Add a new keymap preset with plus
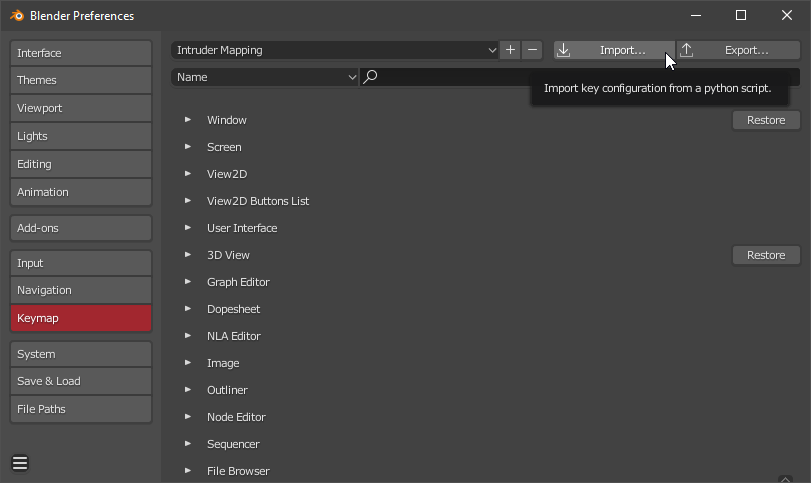Image resolution: width=811 pixels, height=483 pixels. coord(510,50)
